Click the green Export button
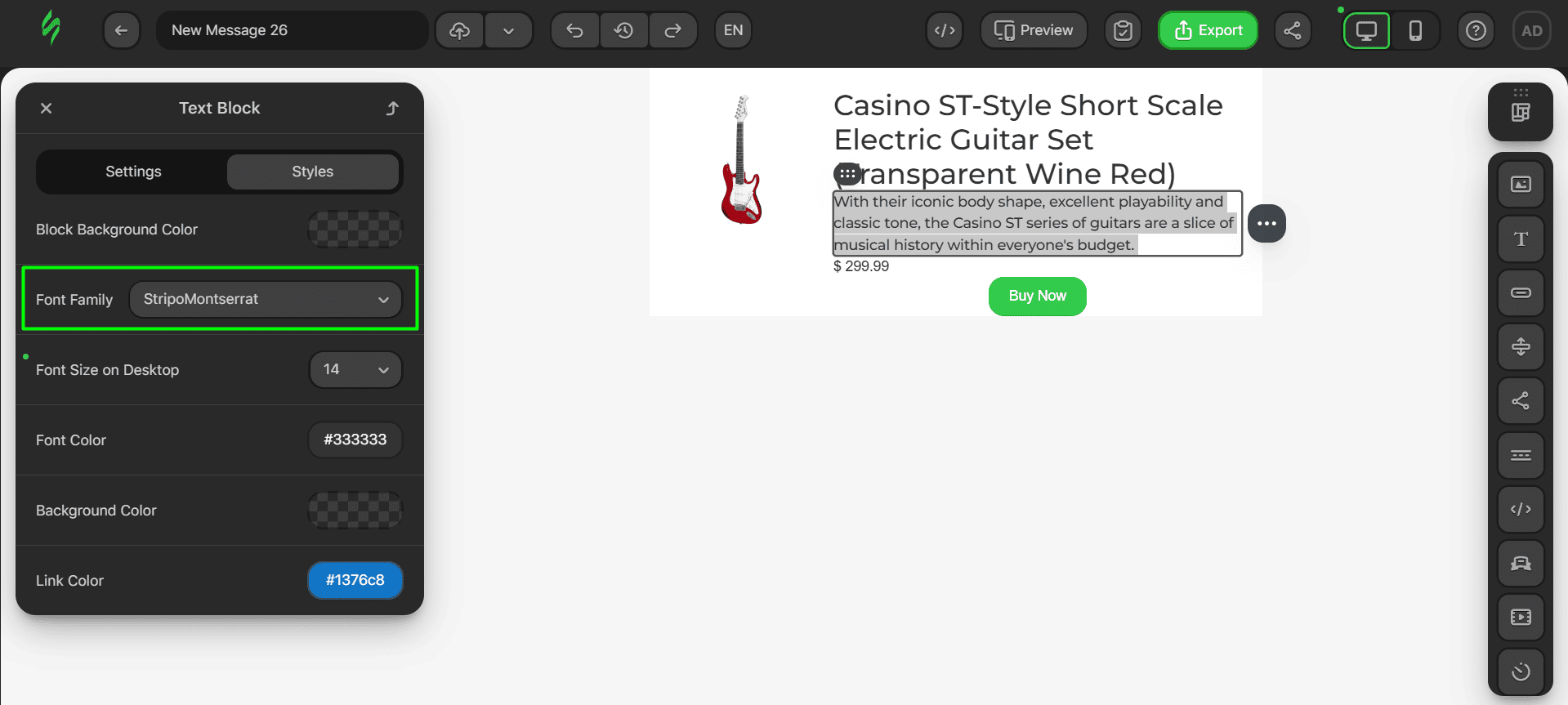 pos(1208,30)
